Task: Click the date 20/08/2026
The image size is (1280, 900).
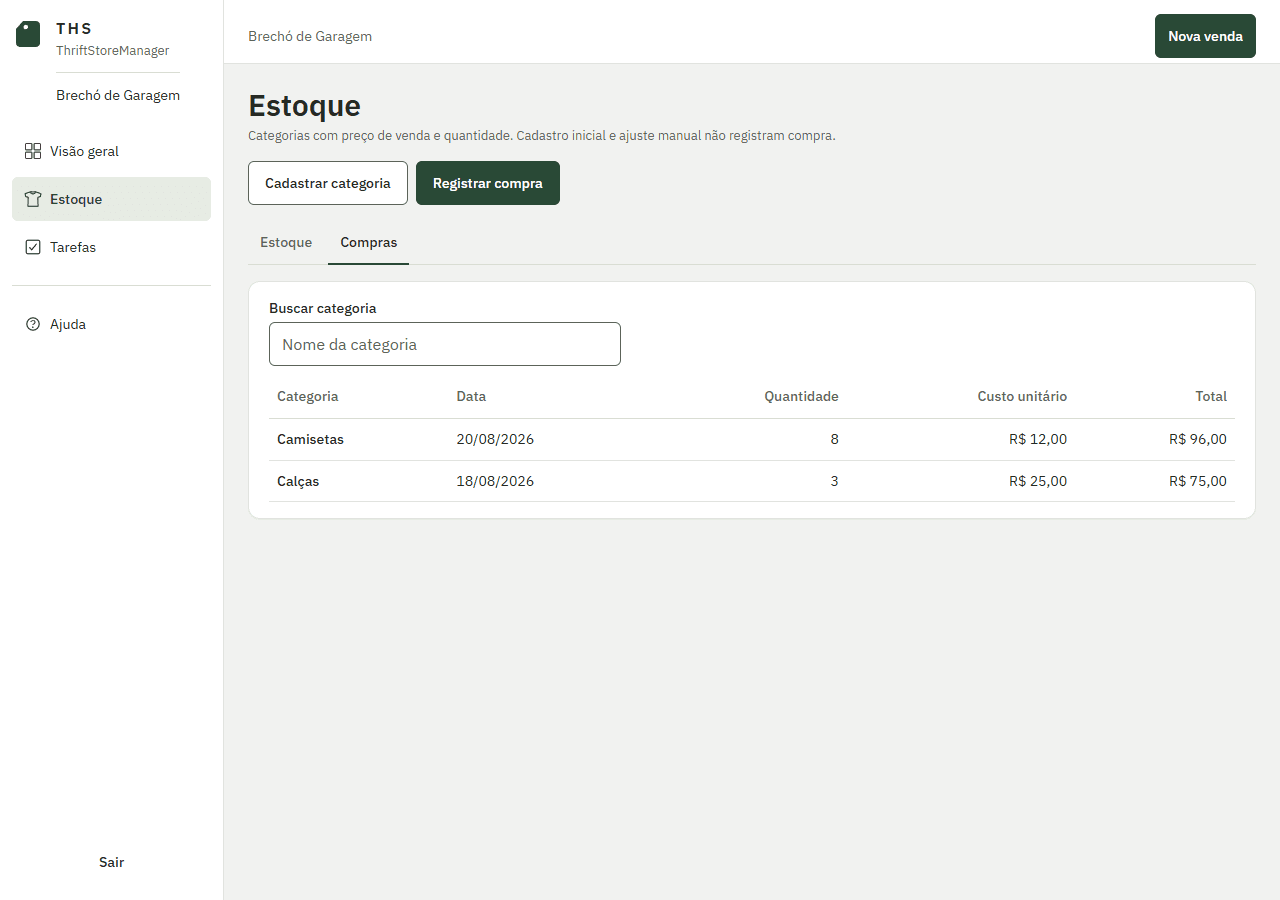Action: click(x=495, y=439)
